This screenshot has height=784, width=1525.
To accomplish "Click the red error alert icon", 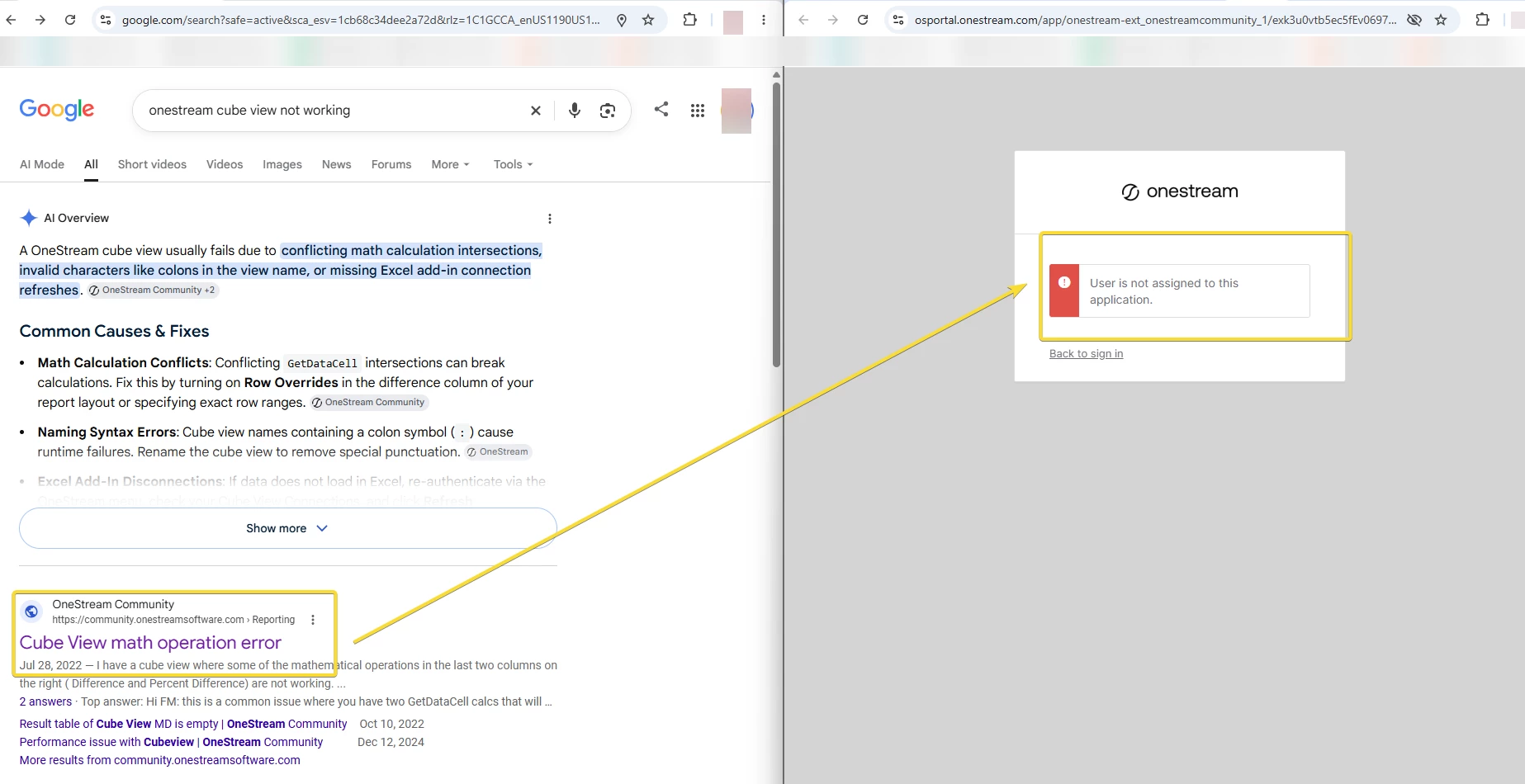I will point(1064,282).
